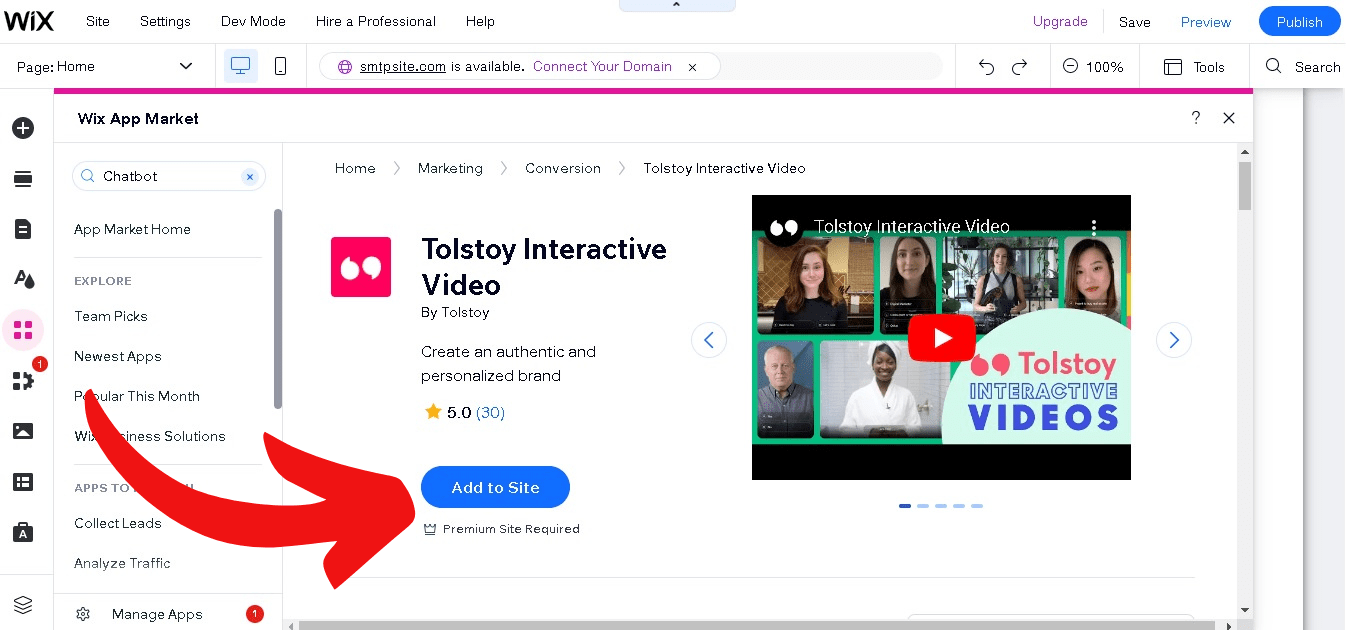
Task: Select Newest Apps category
Action: [x=118, y=356]
